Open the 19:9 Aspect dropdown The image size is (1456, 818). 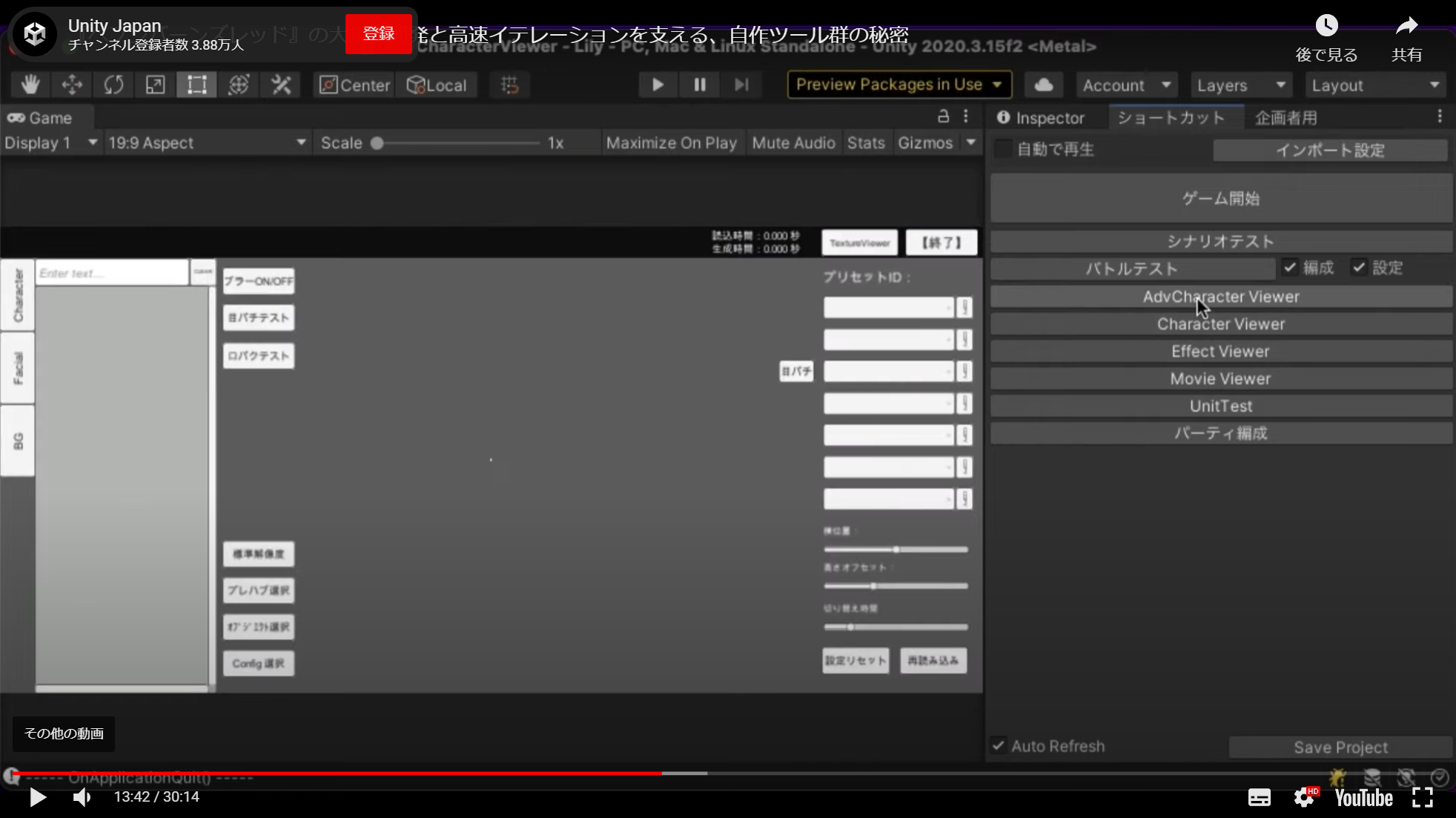(x=207, y=142)
